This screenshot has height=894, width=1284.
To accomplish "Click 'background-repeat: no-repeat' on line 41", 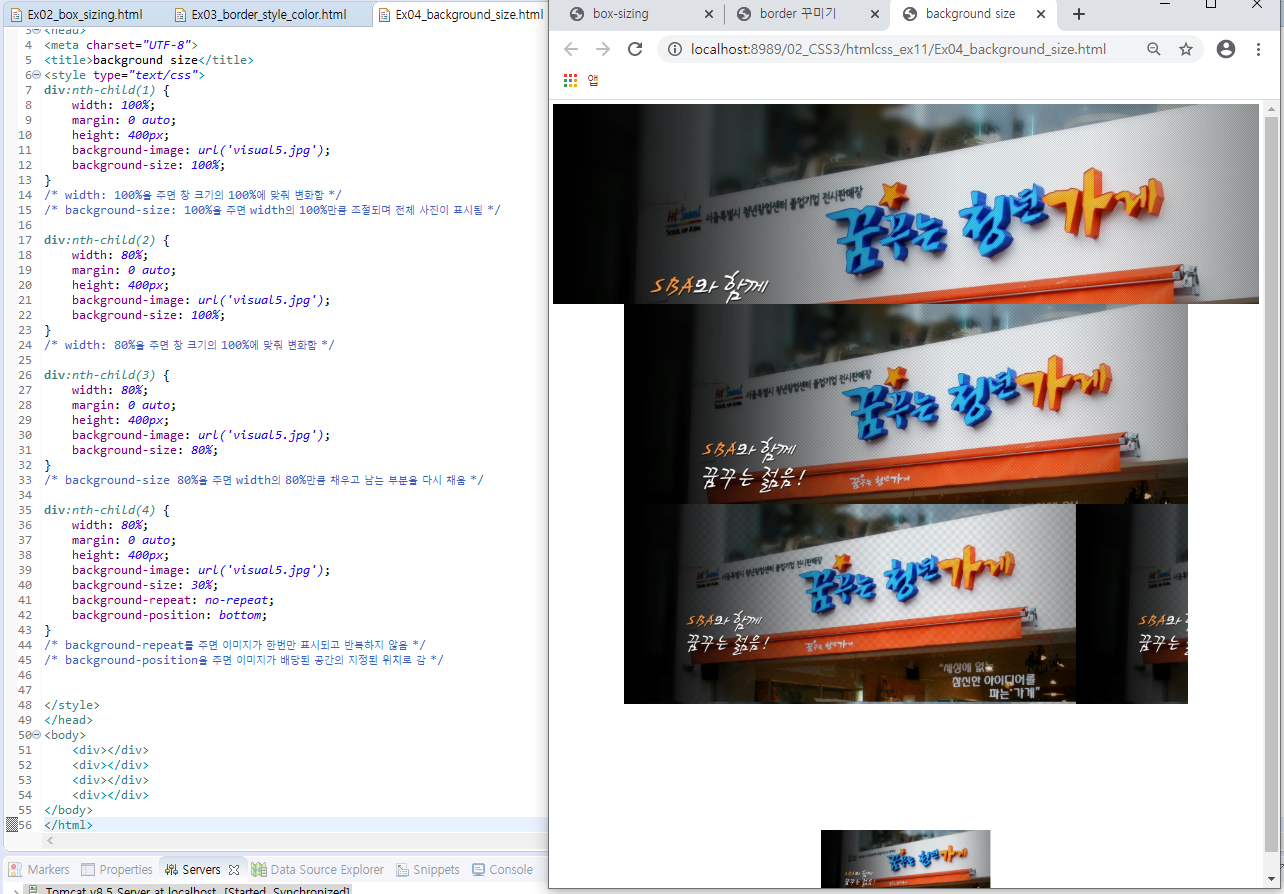I will point(171,600).
